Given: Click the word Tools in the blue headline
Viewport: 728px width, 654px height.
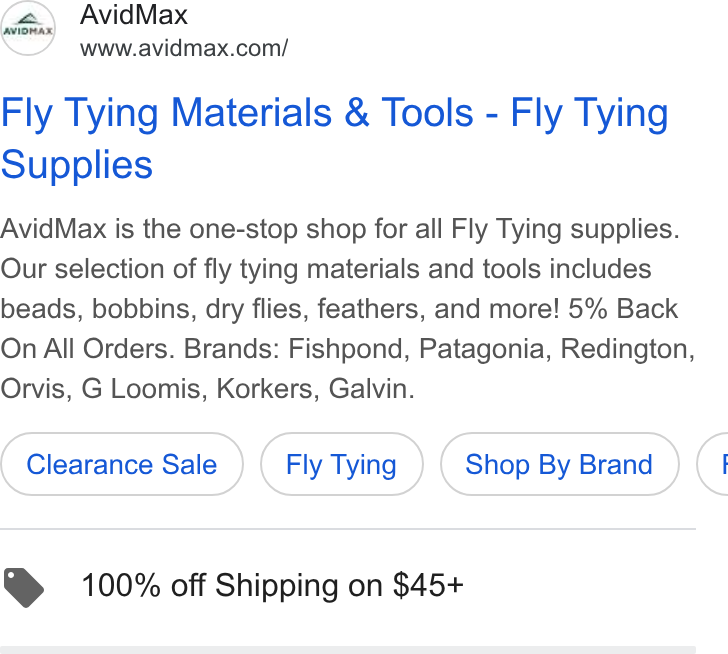Looking at the screenshot, I should pos(428,112).
